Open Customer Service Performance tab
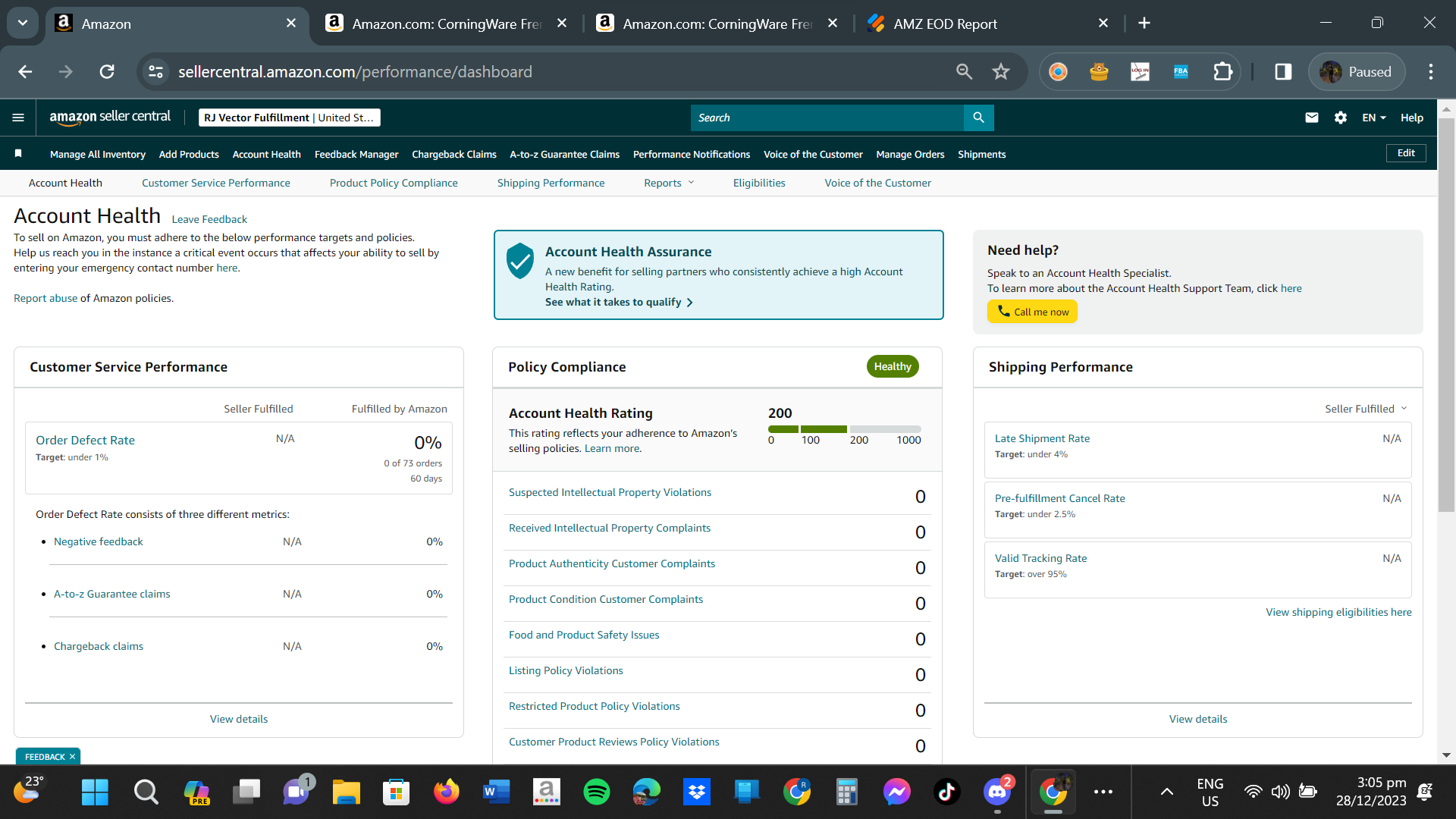 pyautogui.click(x=215, y=183)
